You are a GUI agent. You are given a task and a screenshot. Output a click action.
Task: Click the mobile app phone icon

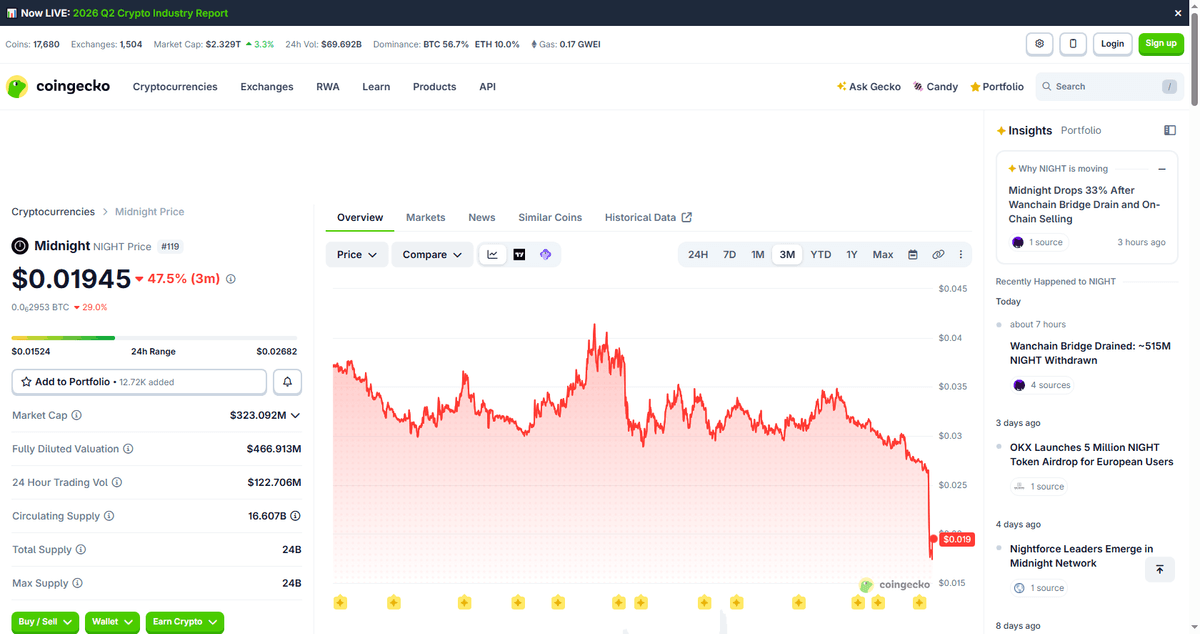(1073, 44)
